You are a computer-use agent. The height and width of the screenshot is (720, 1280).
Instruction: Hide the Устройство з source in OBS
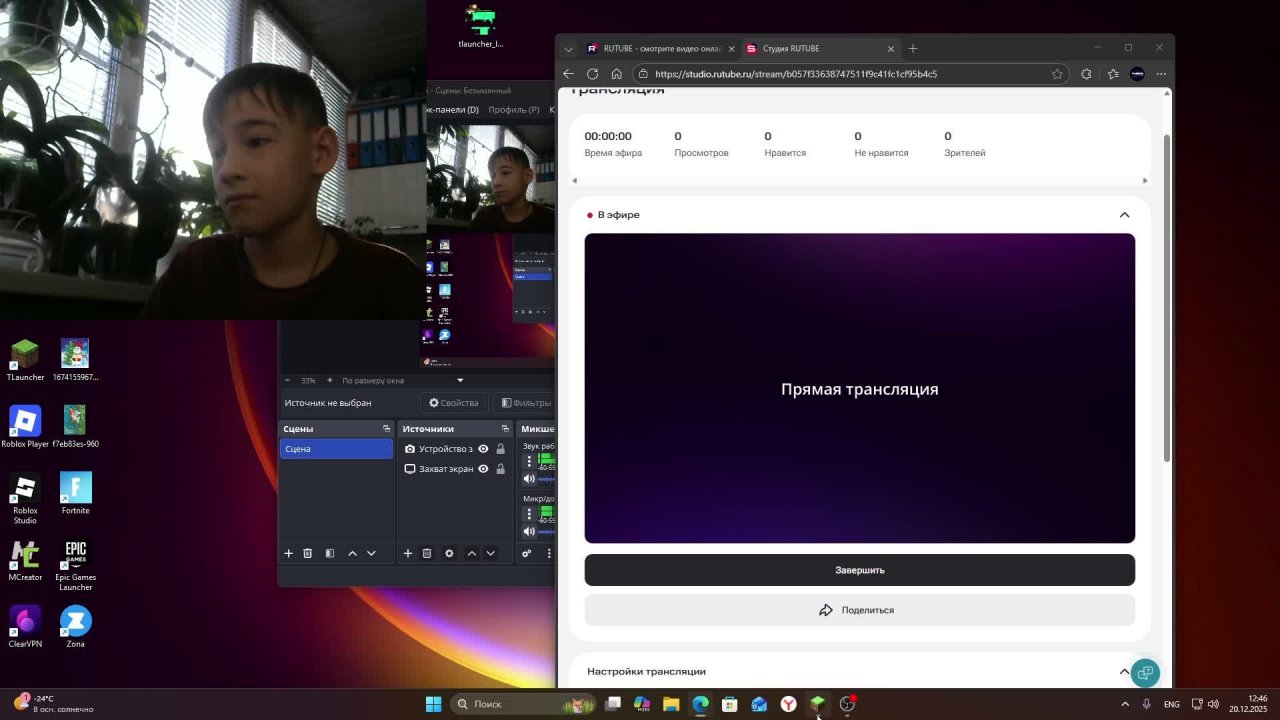click(x=483, y=449)
